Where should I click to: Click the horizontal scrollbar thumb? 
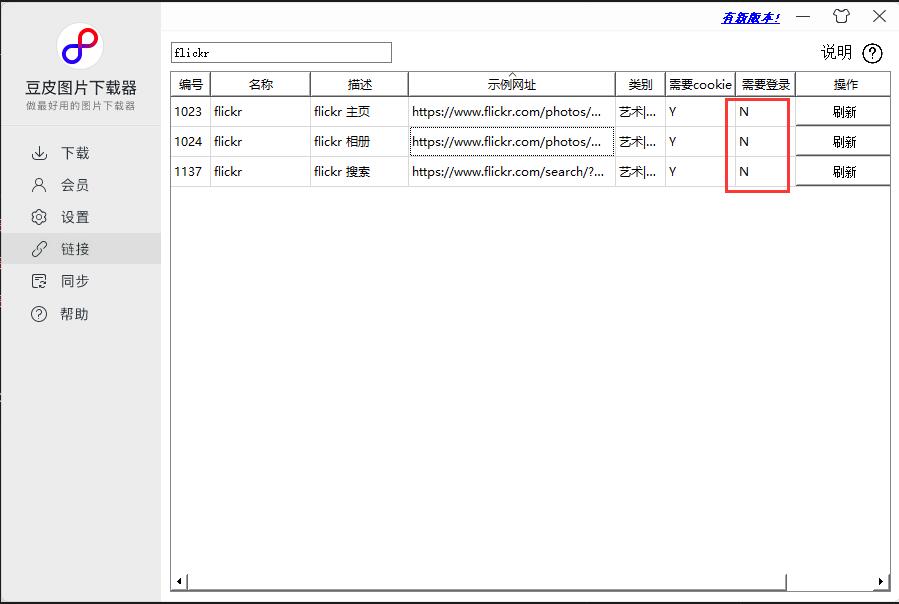(x=486, y=582)
